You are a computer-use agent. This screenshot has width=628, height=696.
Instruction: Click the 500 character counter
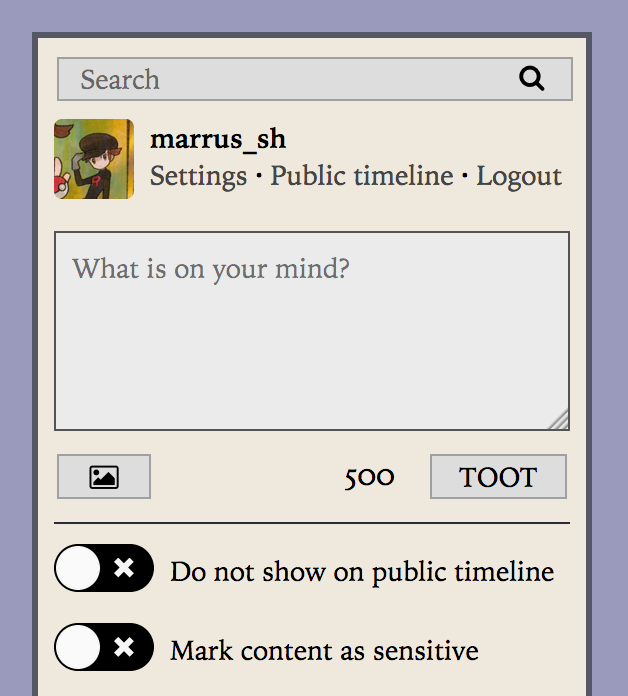pos(369,477)
